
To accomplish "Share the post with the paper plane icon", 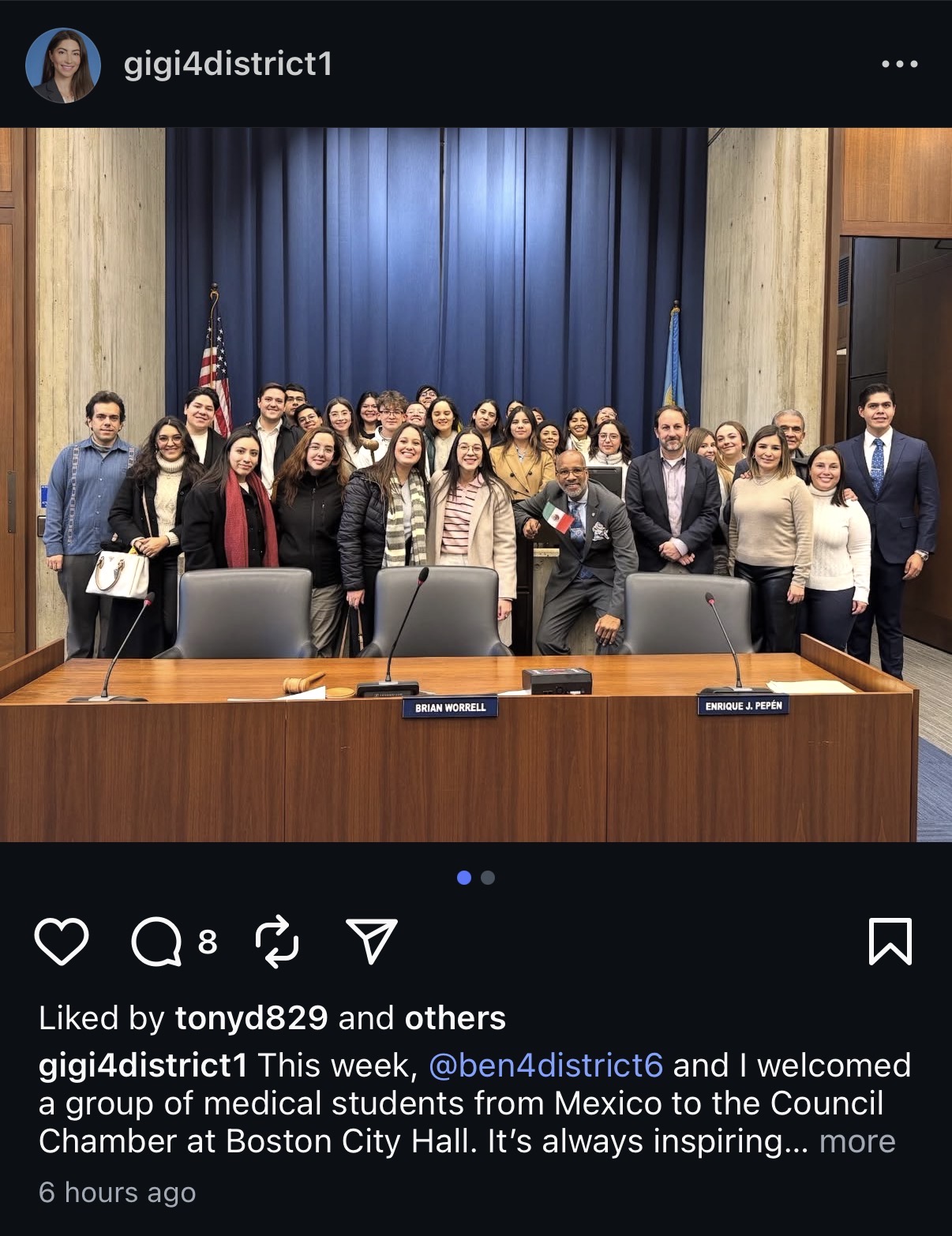I will 372,941.
